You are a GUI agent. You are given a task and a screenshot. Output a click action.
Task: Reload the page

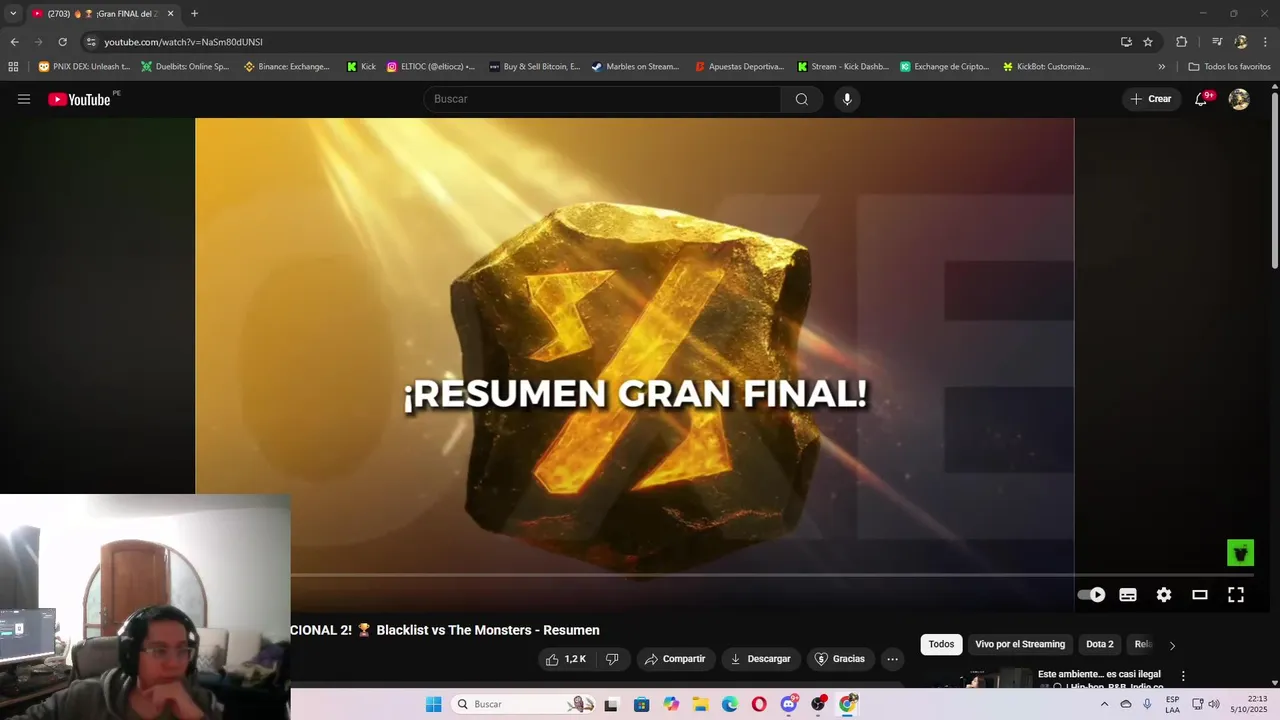point(62,42)
